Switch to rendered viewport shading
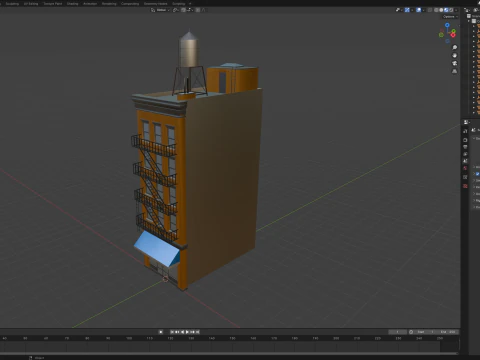The height and width of the screenshot is (360, 480). [x=451, y=10]
